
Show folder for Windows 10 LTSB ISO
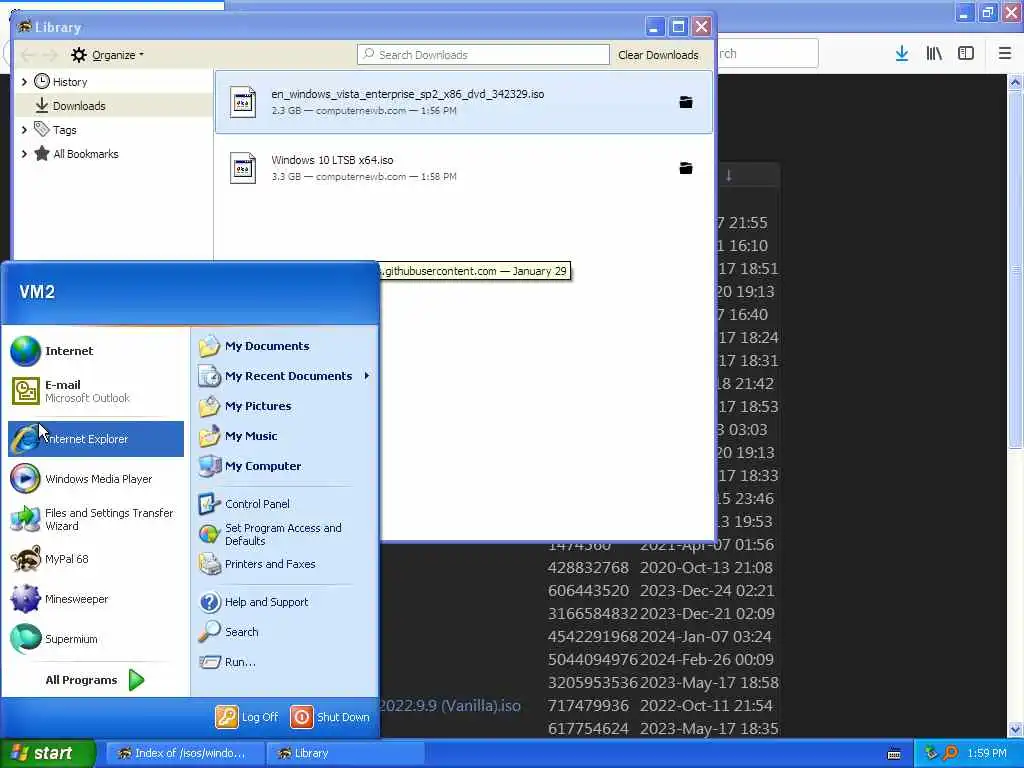coord(686,168)
